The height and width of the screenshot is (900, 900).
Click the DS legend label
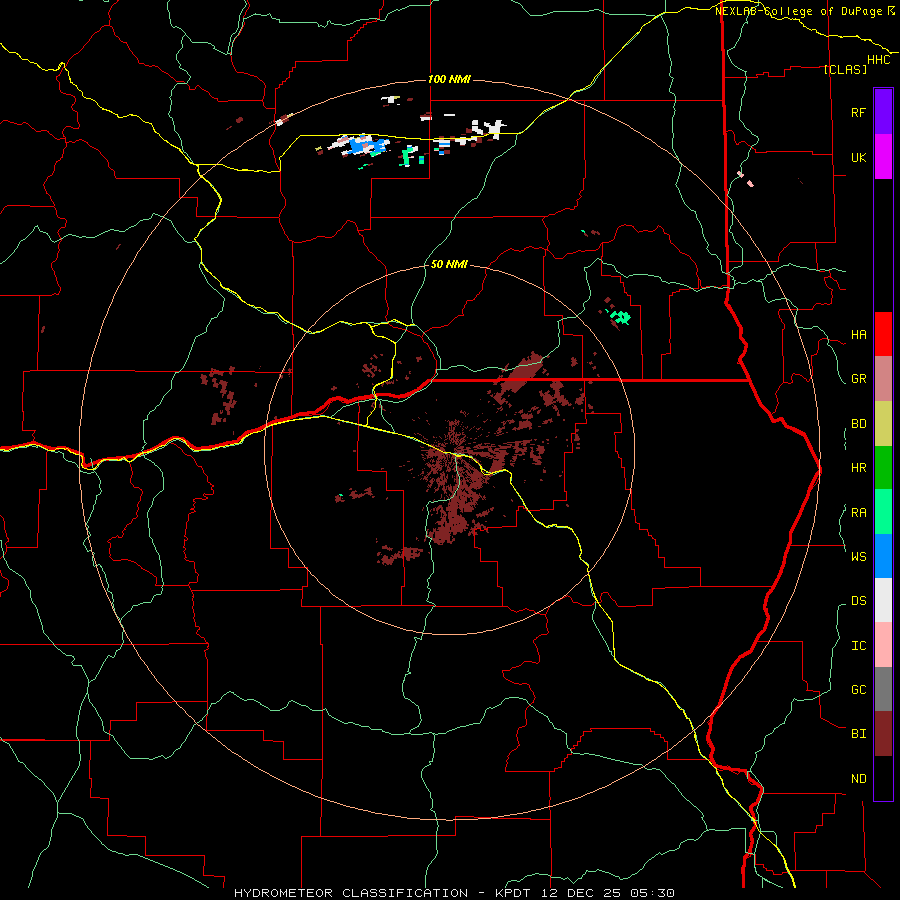[x=858, y=601]
